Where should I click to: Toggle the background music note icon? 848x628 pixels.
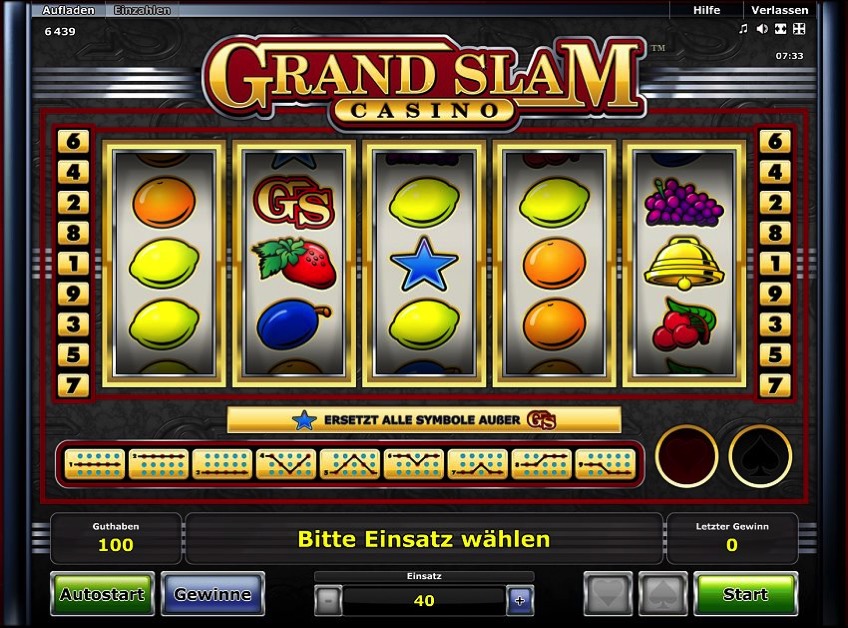pyautogui.click(x=744, y=29)
